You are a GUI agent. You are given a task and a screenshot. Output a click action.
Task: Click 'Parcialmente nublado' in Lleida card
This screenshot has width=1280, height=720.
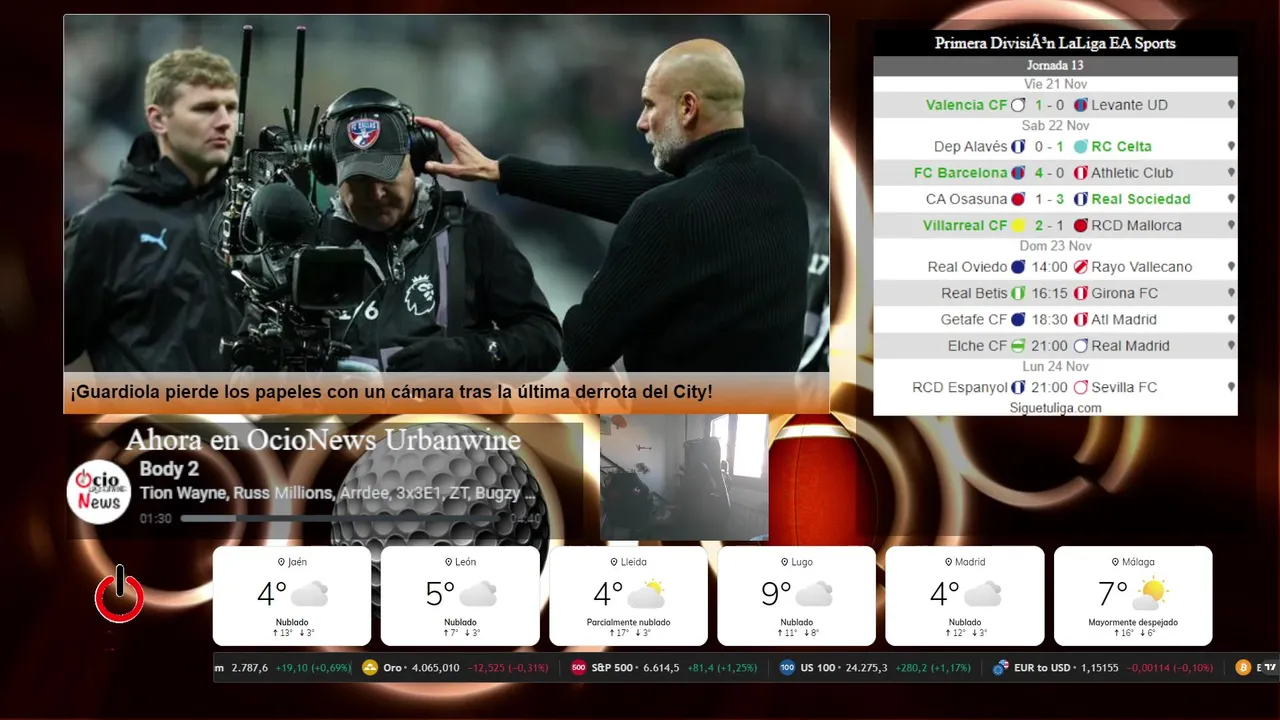tap(628, 622)
